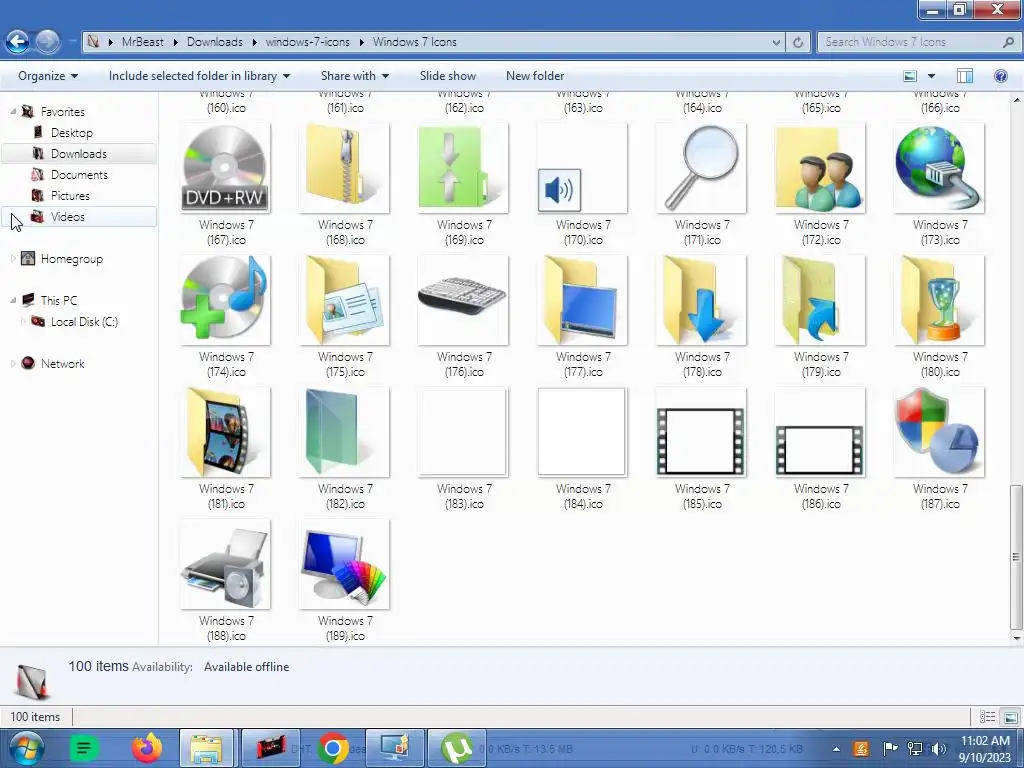Open Downloads in Favorites
This screenshot has height=768, width=1024.
coord(78,153)
